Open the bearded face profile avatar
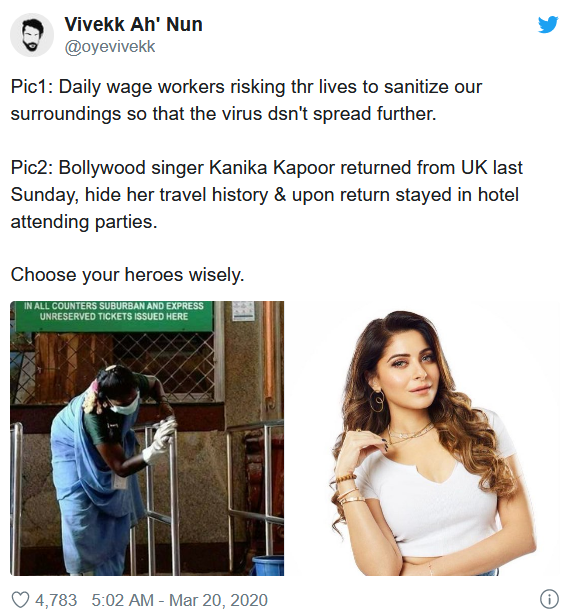Screen dimensions: 570x615 (x=31, y=35)
